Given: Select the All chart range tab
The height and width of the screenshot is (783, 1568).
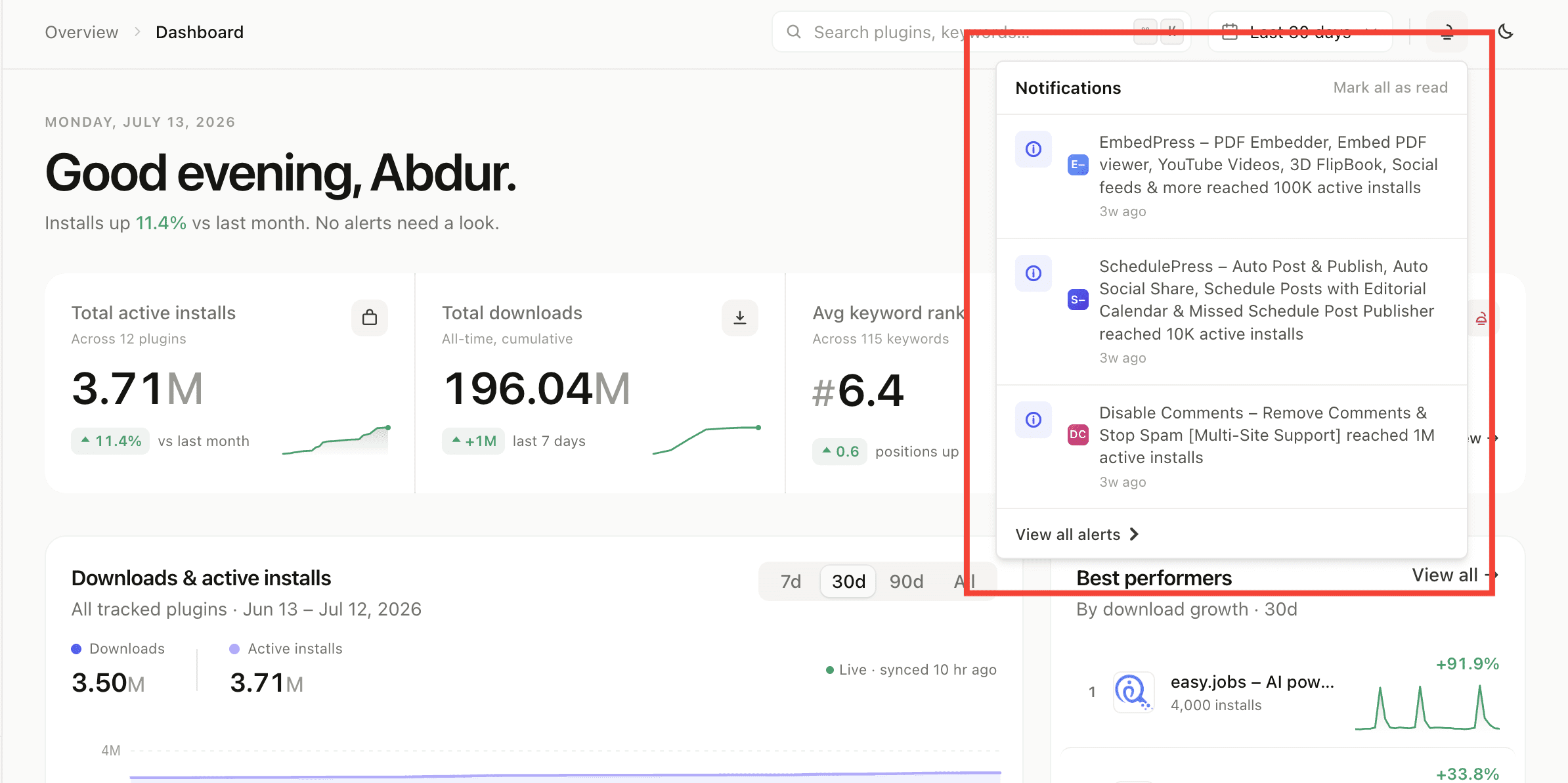Looking at the screenshot, I should 964,581.
